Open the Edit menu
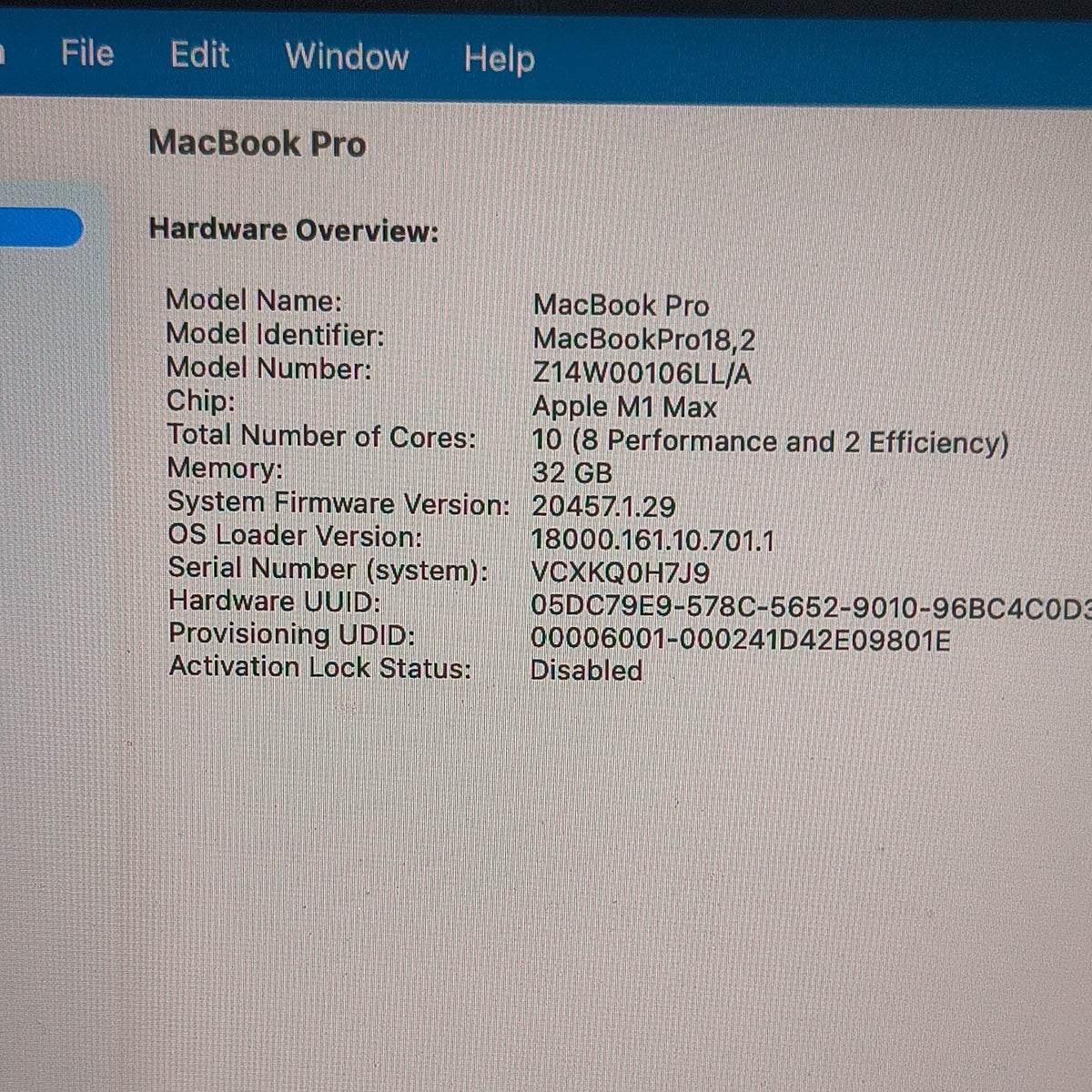Image resolution: width=1092 pixels, height=1092 pixels. pos(199,55)
